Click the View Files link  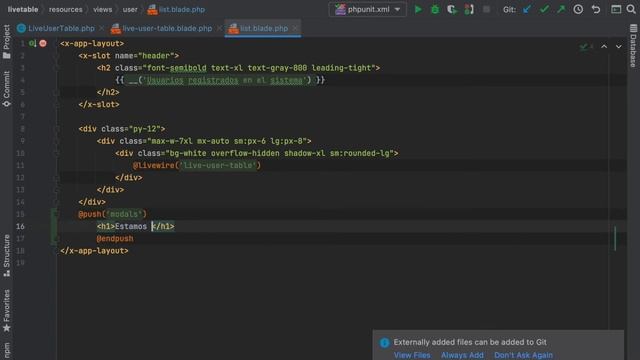pyautogui.click(x=412, y=355)
